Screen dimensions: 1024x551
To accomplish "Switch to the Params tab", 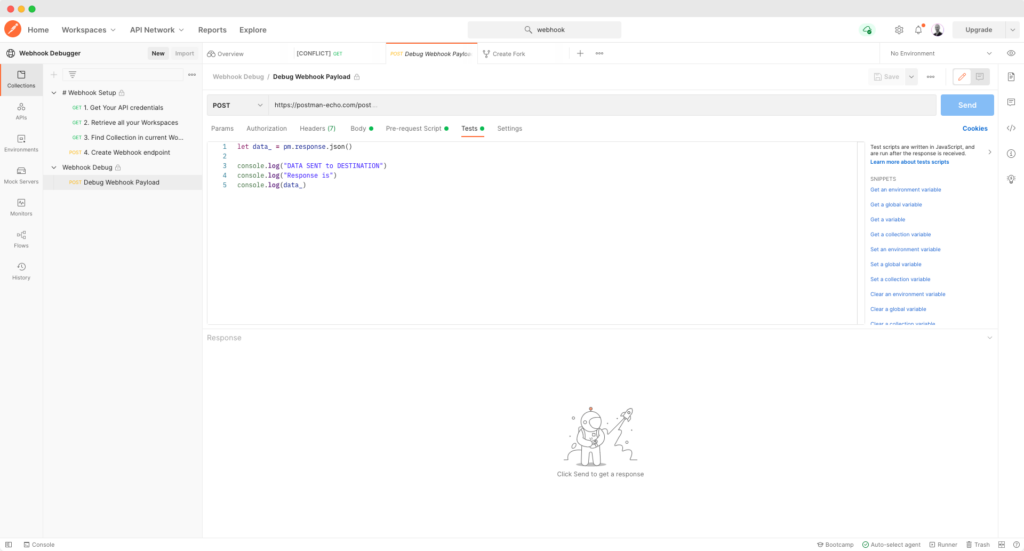I will pos(222,129).
